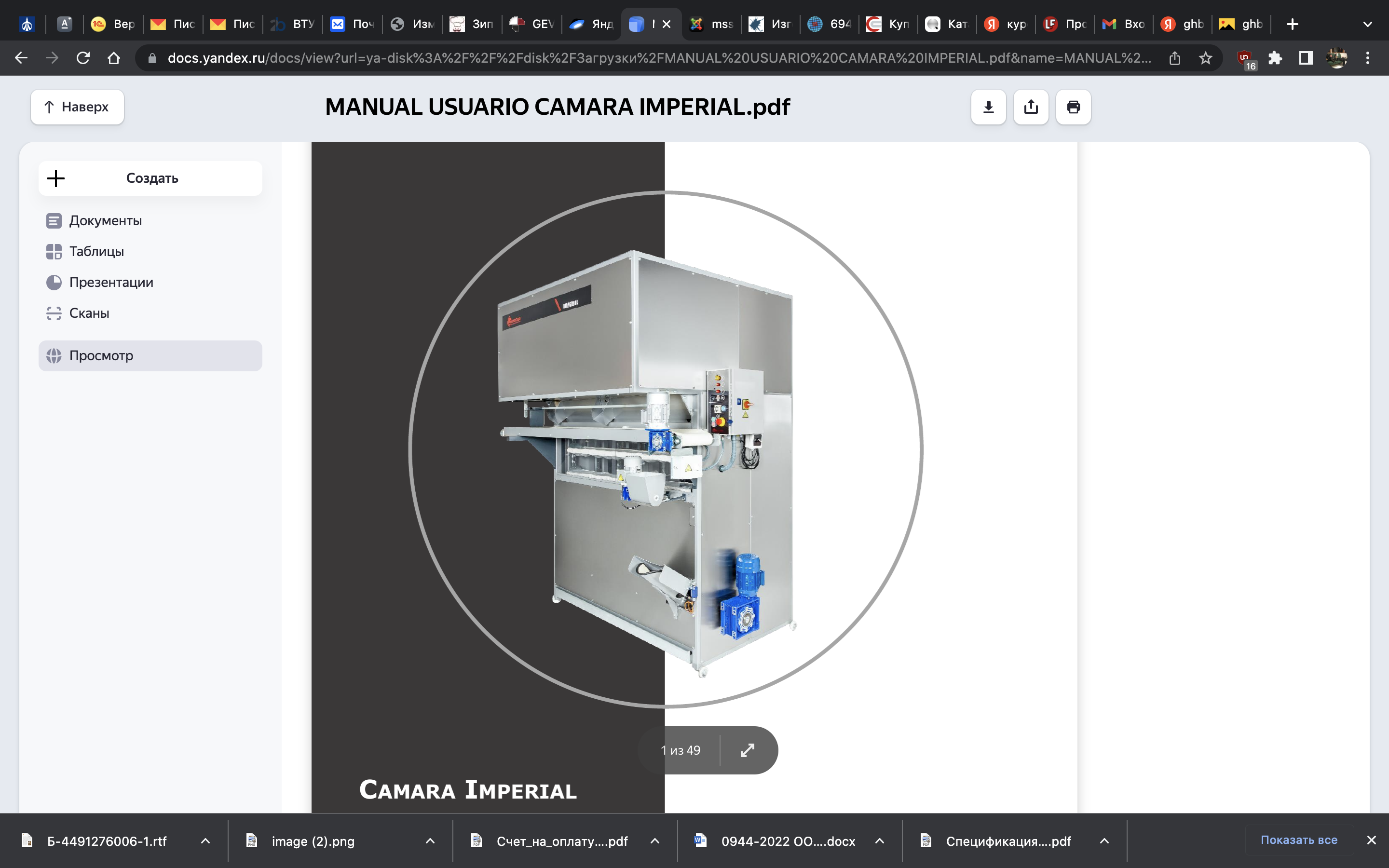Download the PDF using the download icon
Viewport: 1389px width, 868px height.
point(988,107)
